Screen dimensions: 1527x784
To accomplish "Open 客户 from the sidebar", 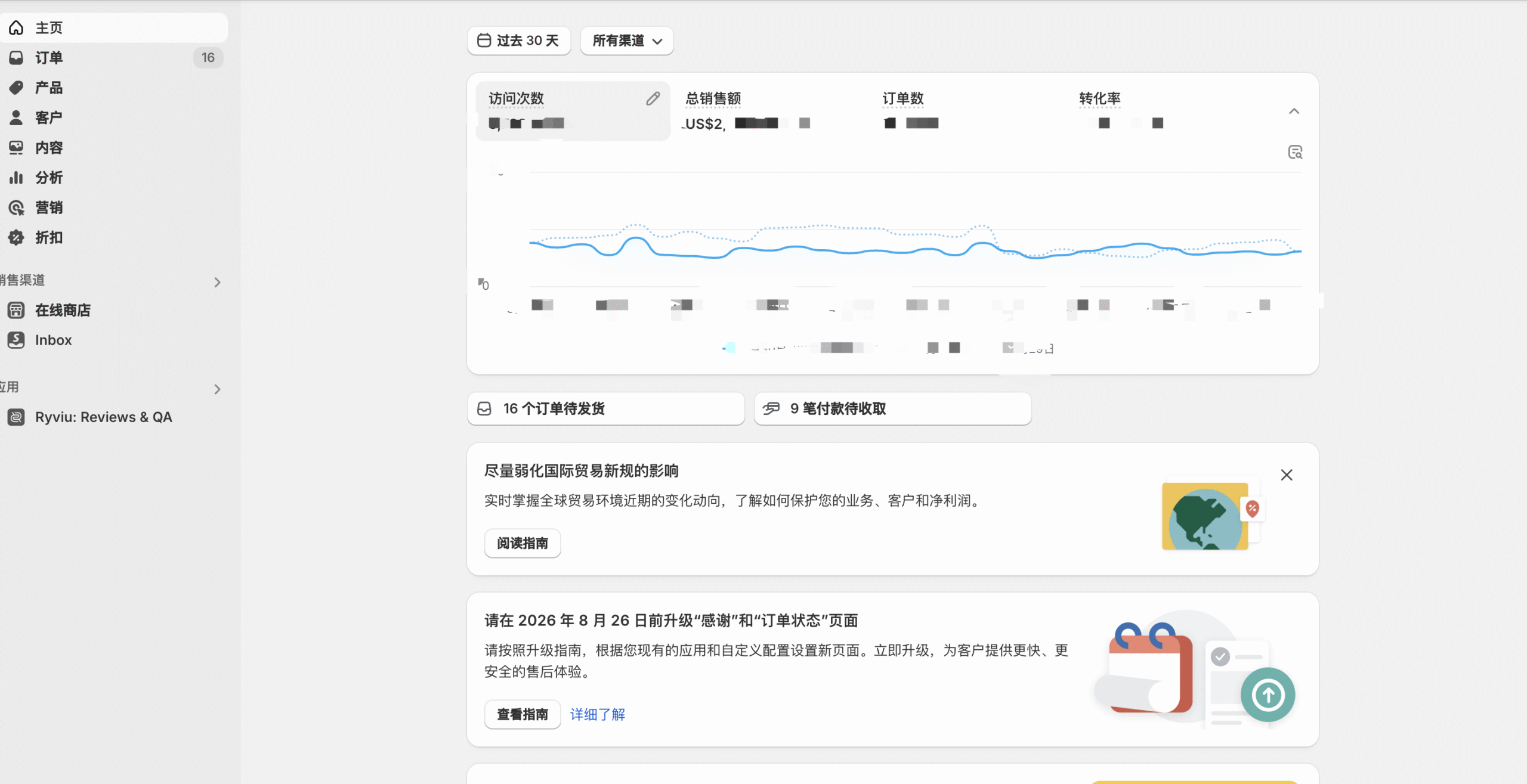I will [x=49, y=117].
